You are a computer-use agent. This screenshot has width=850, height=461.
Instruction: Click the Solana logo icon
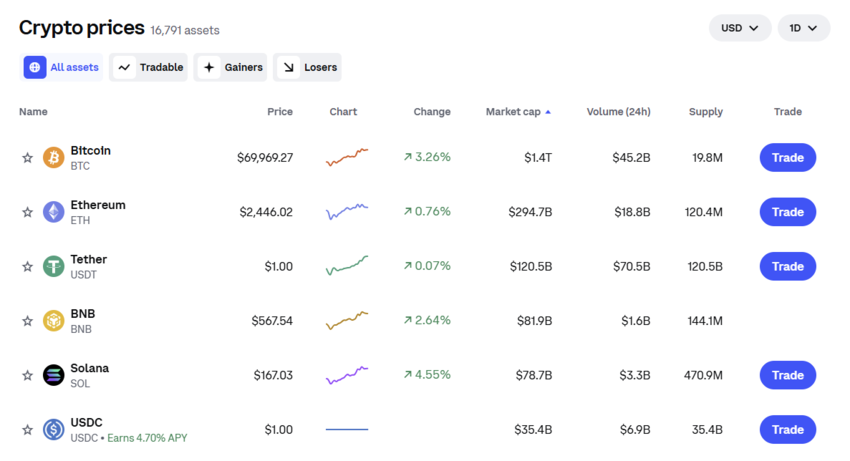[54, 376]
